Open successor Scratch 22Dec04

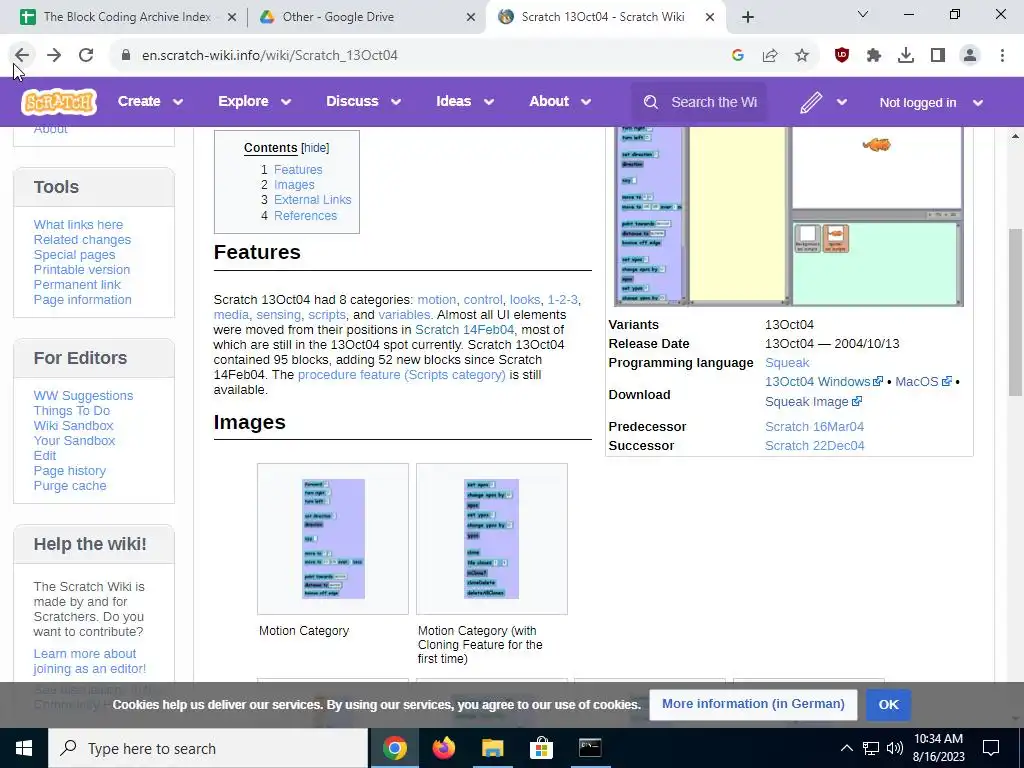click(814, 445)
